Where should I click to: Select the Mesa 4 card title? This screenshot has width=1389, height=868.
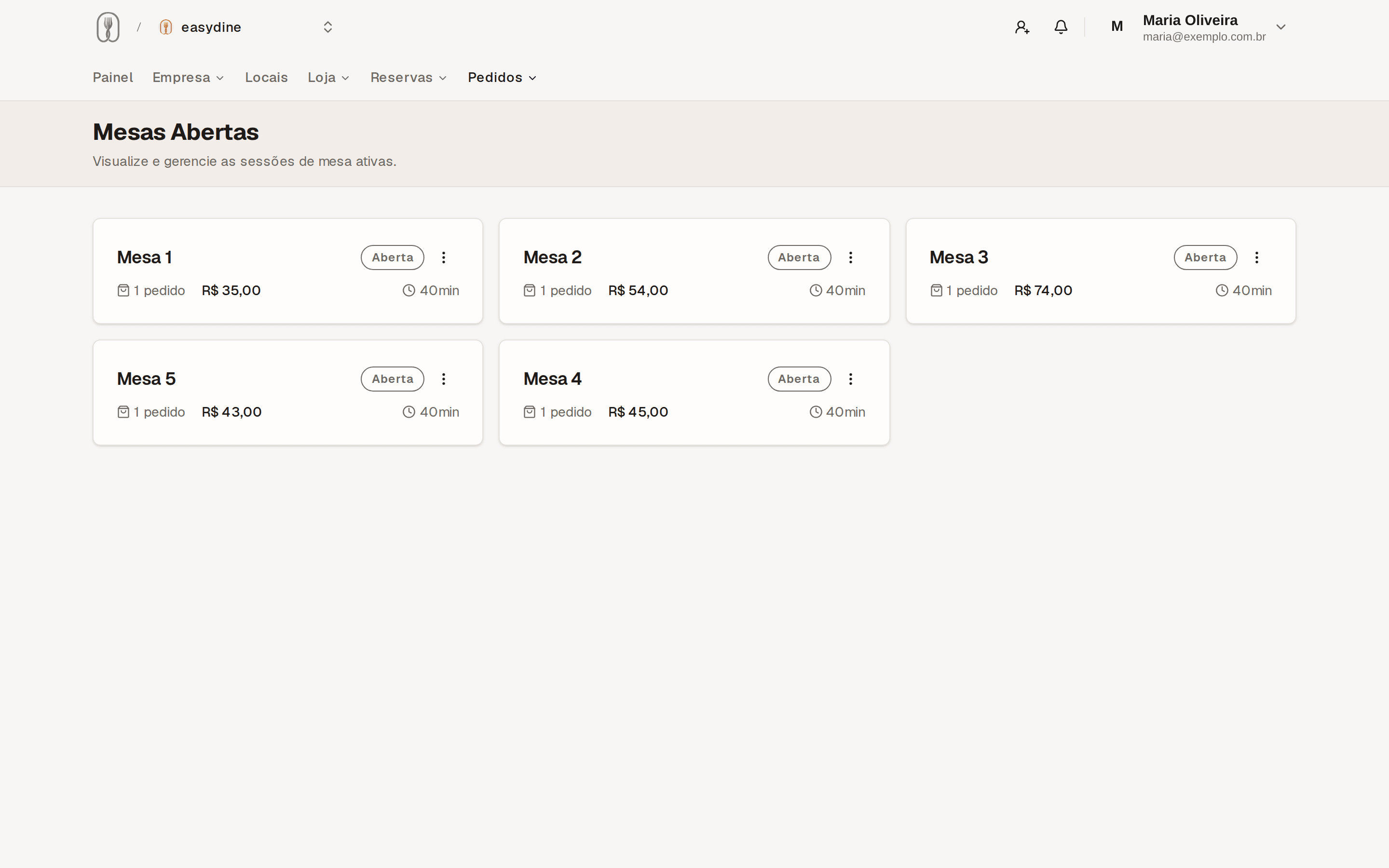tap(552, 379)
